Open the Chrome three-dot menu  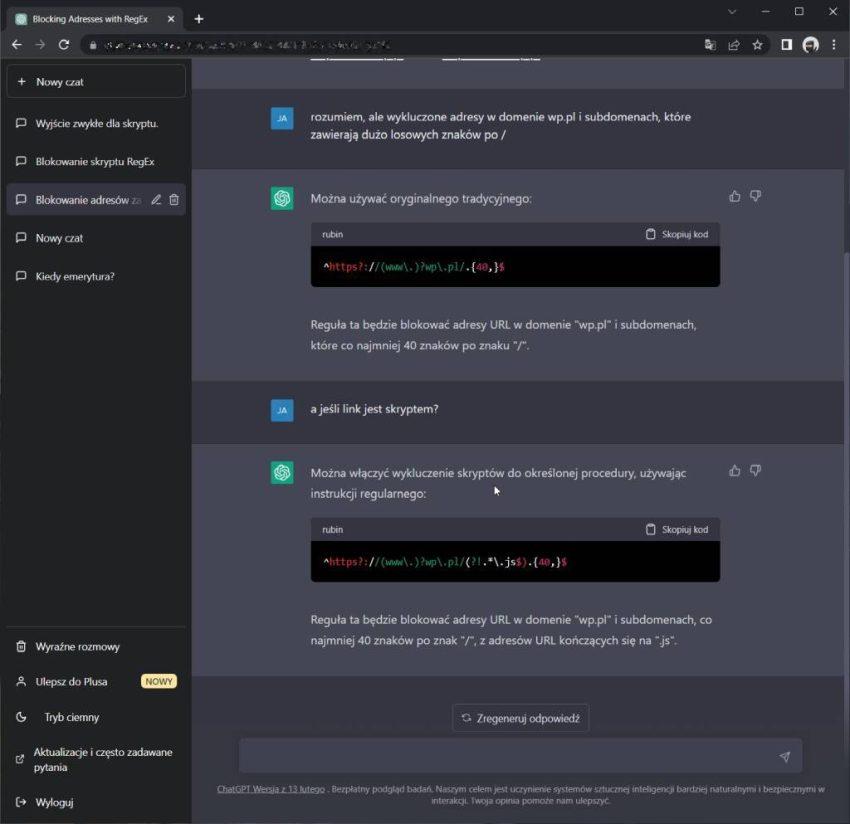pos(834,45)
